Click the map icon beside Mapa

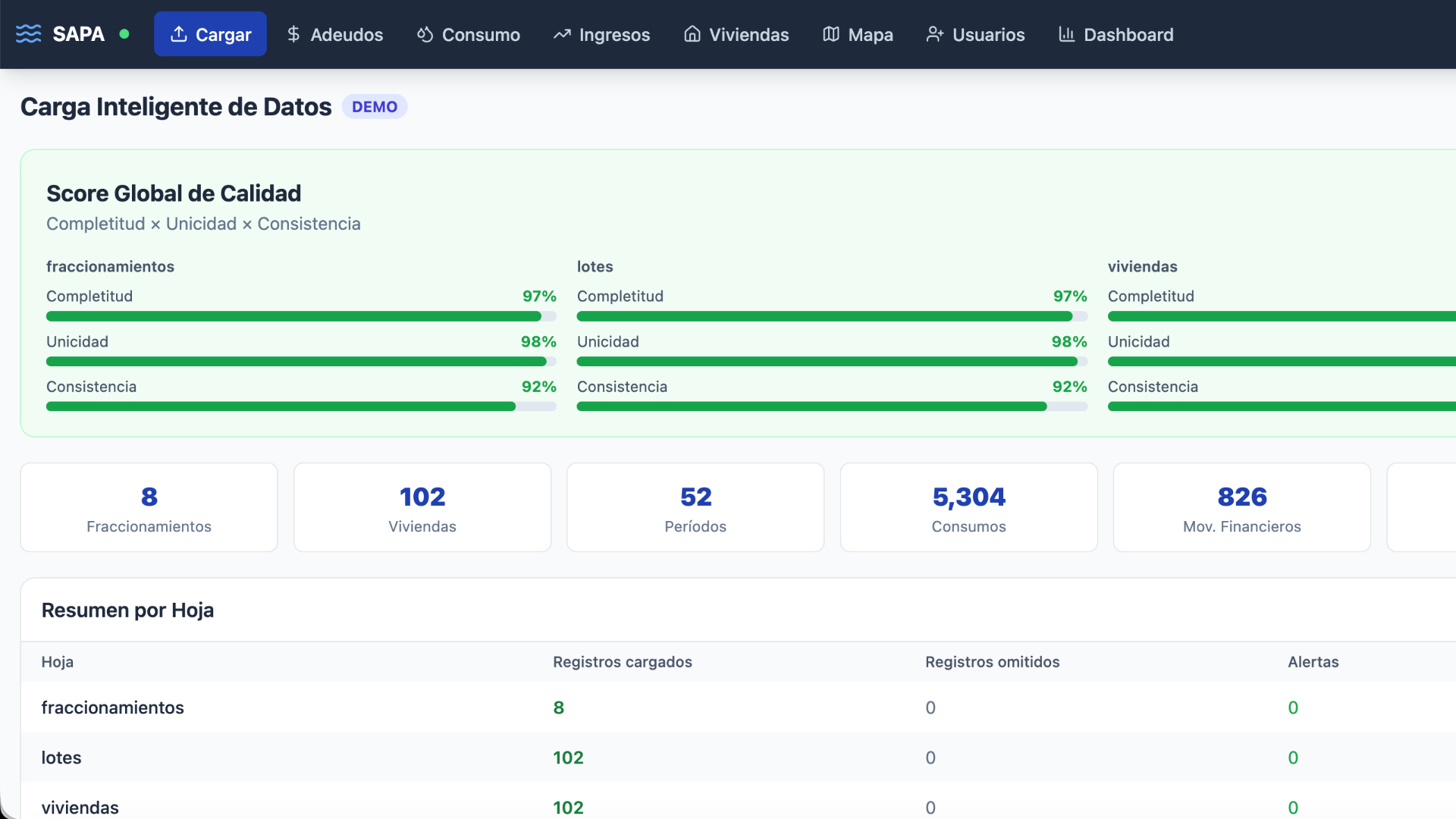(x=831, y=34)
